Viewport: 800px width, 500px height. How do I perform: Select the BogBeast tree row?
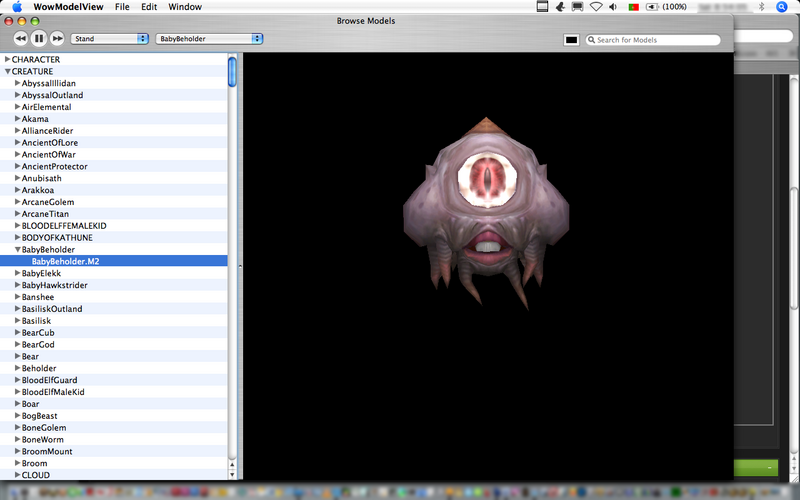(x=114, y=415)
